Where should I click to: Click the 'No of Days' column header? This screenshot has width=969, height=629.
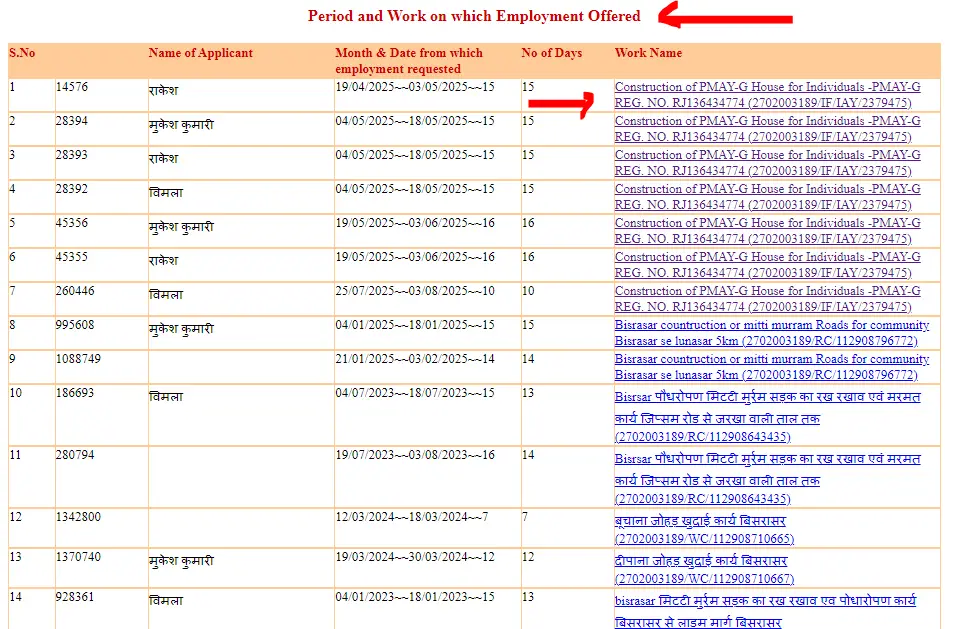(551, 53)
